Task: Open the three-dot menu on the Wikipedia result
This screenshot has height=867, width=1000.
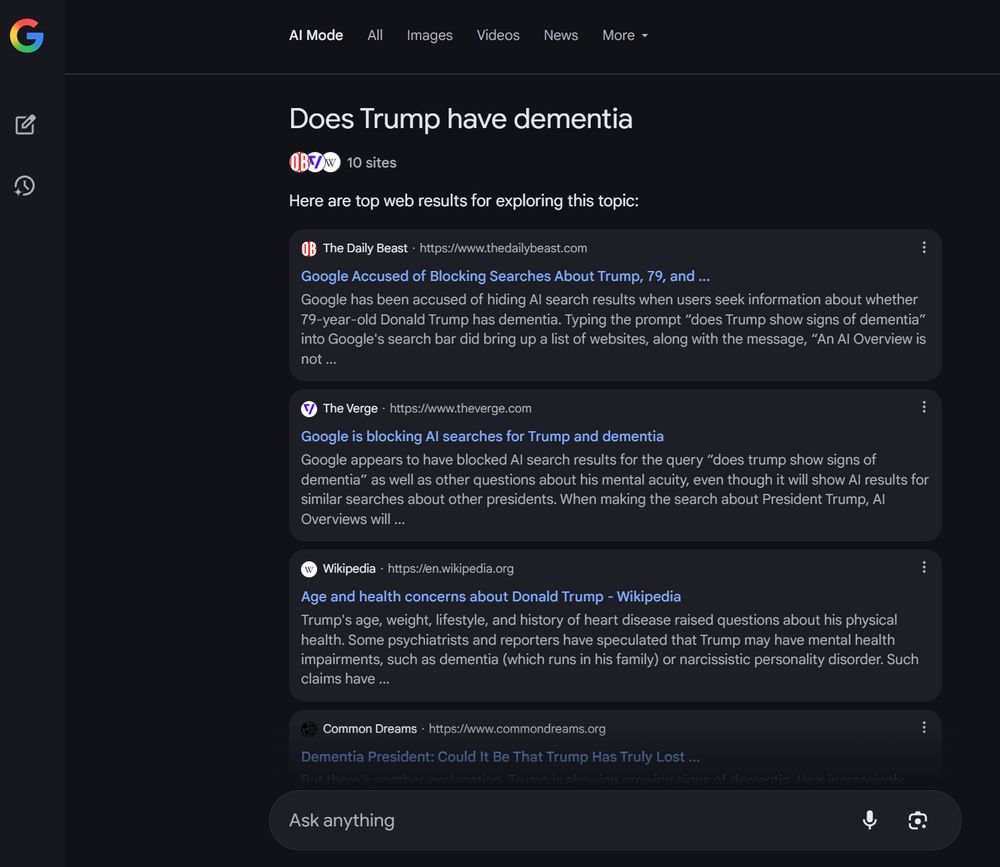Action: click(x=924, y=567)
